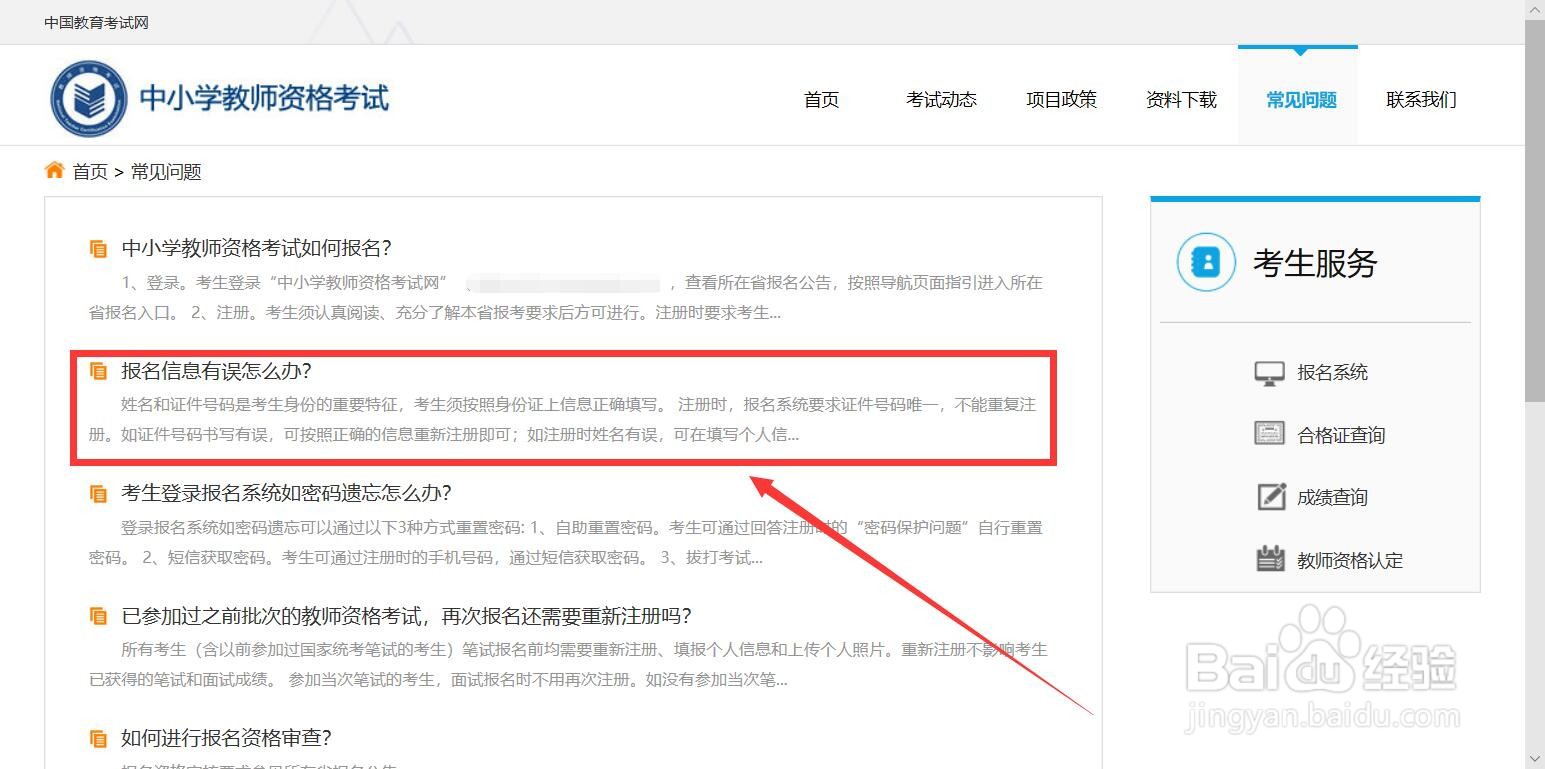Click the 中国教育考试网 link at top left
The height and width of the screenshot is (769, 1545).
95,21
